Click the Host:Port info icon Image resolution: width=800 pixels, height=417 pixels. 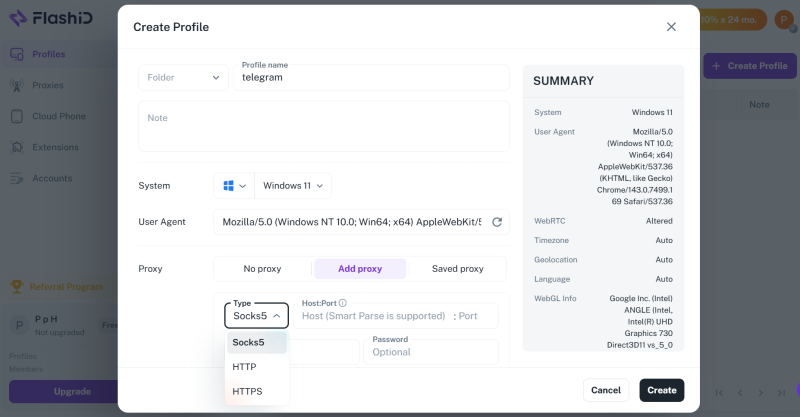(x=342, y=303)
